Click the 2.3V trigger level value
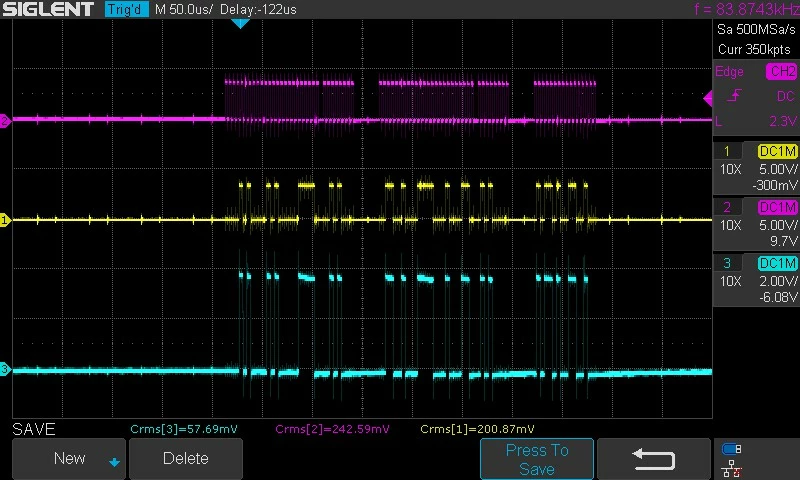 coord(783,121)
